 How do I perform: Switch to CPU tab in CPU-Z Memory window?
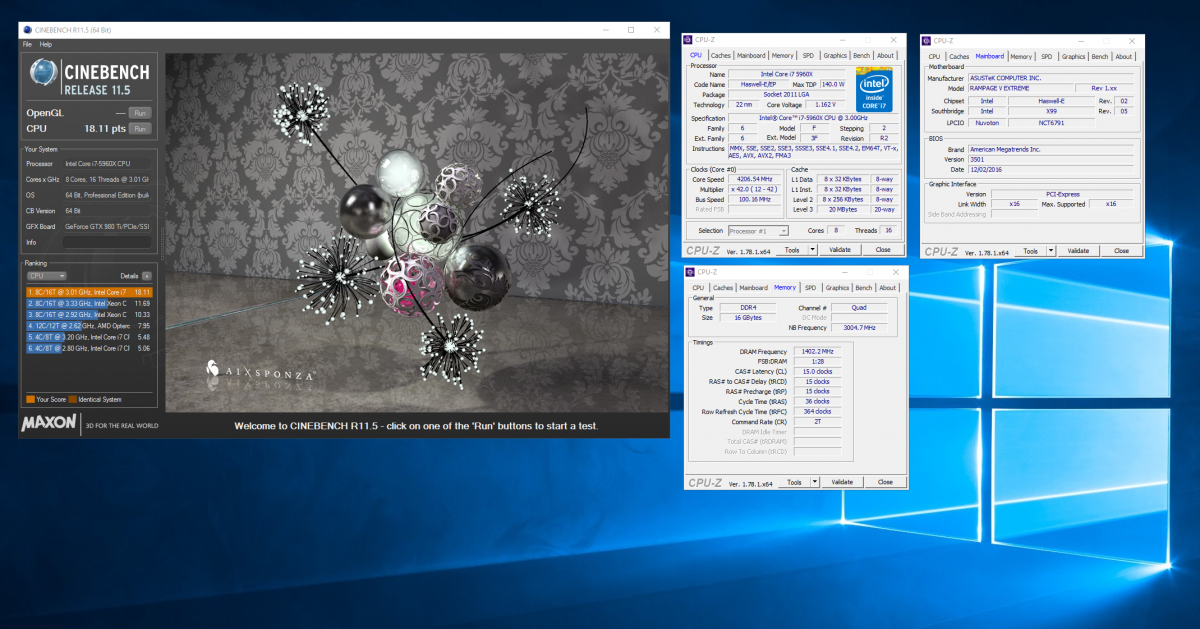click(x=698, y=288)
